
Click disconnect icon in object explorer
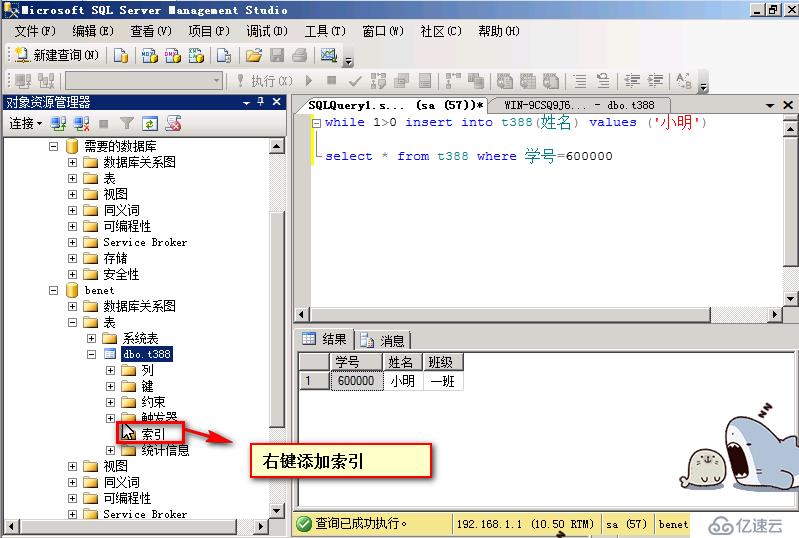(82, 123)
